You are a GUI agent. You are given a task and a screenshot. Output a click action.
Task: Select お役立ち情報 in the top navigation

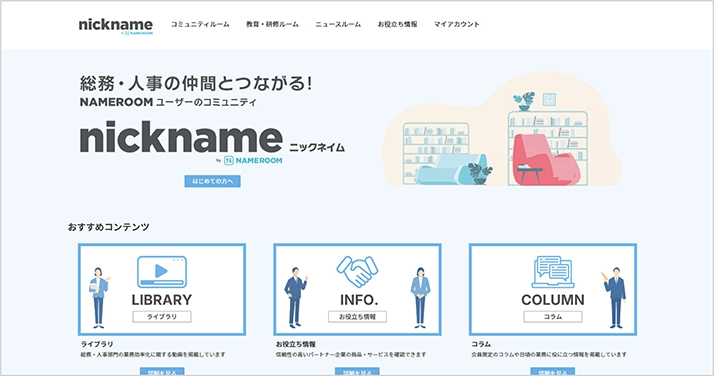(397, 25)
